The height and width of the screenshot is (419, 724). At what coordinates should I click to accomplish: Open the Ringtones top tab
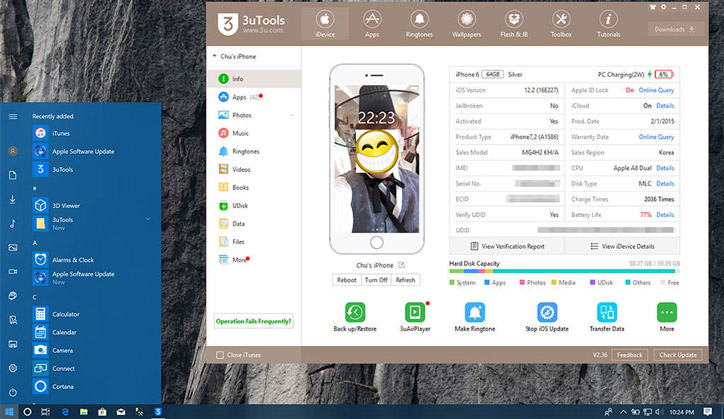[x=419, y=24]
